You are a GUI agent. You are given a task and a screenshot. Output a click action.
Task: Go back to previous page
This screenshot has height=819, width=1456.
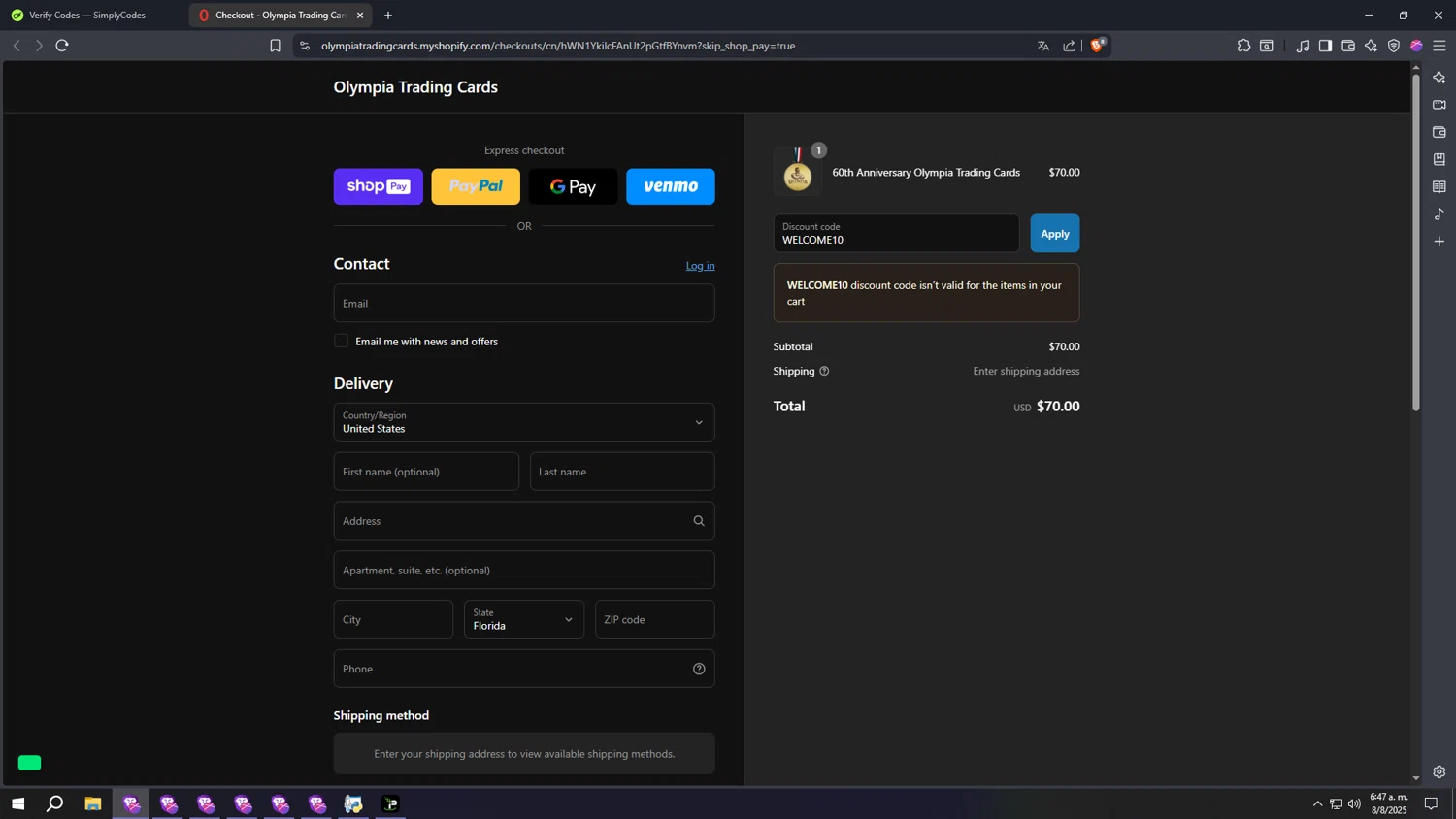(17, 46)
